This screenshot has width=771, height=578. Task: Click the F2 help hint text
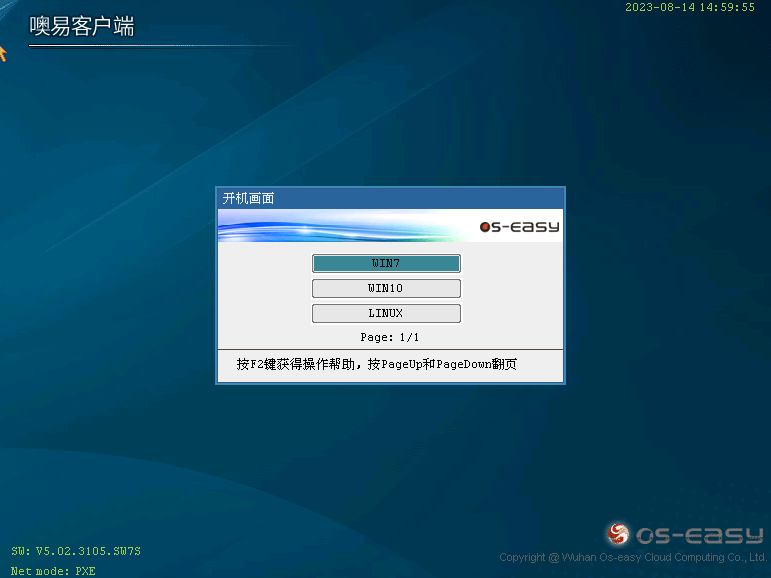298,365
